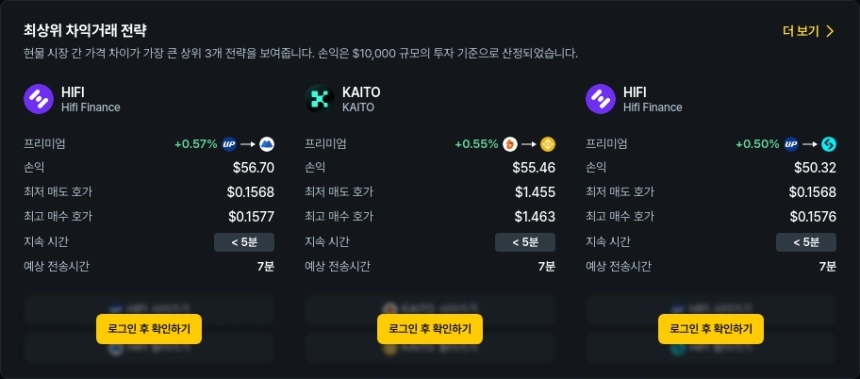Click the +0.57% premium value

(x=196, y=144)
